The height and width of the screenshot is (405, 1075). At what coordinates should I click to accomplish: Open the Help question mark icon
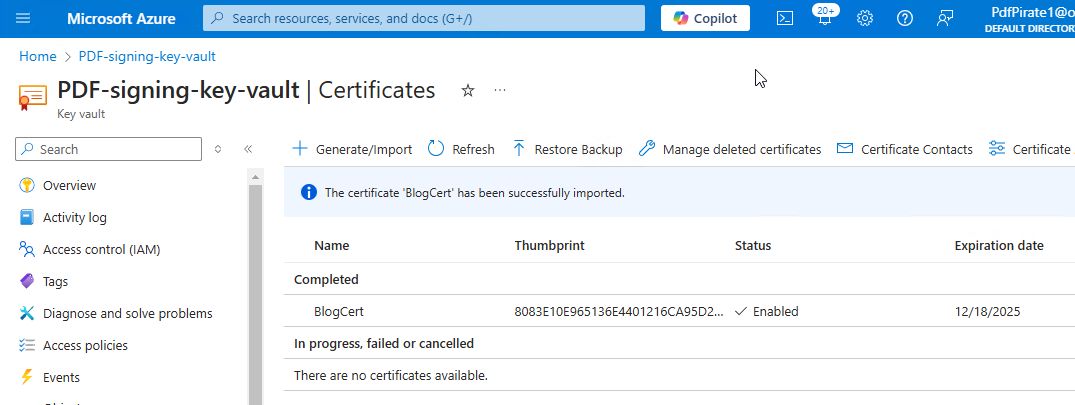pyautogui.click(x=905, y=19)
